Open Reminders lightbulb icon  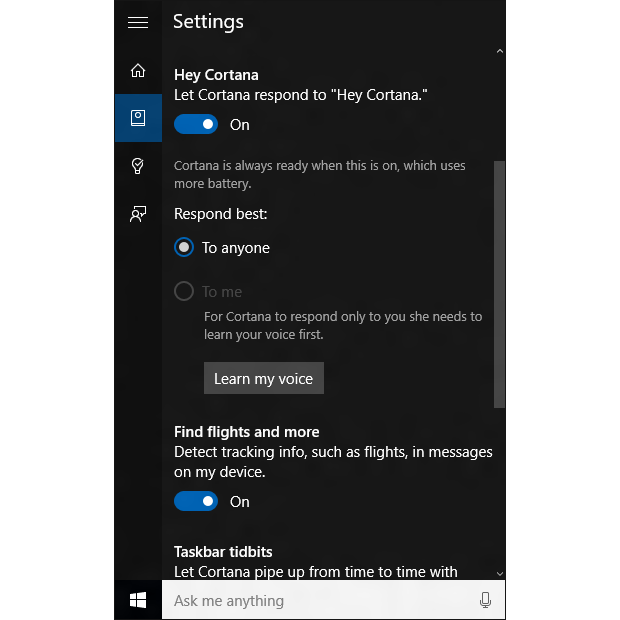click(x=138, y=166)
